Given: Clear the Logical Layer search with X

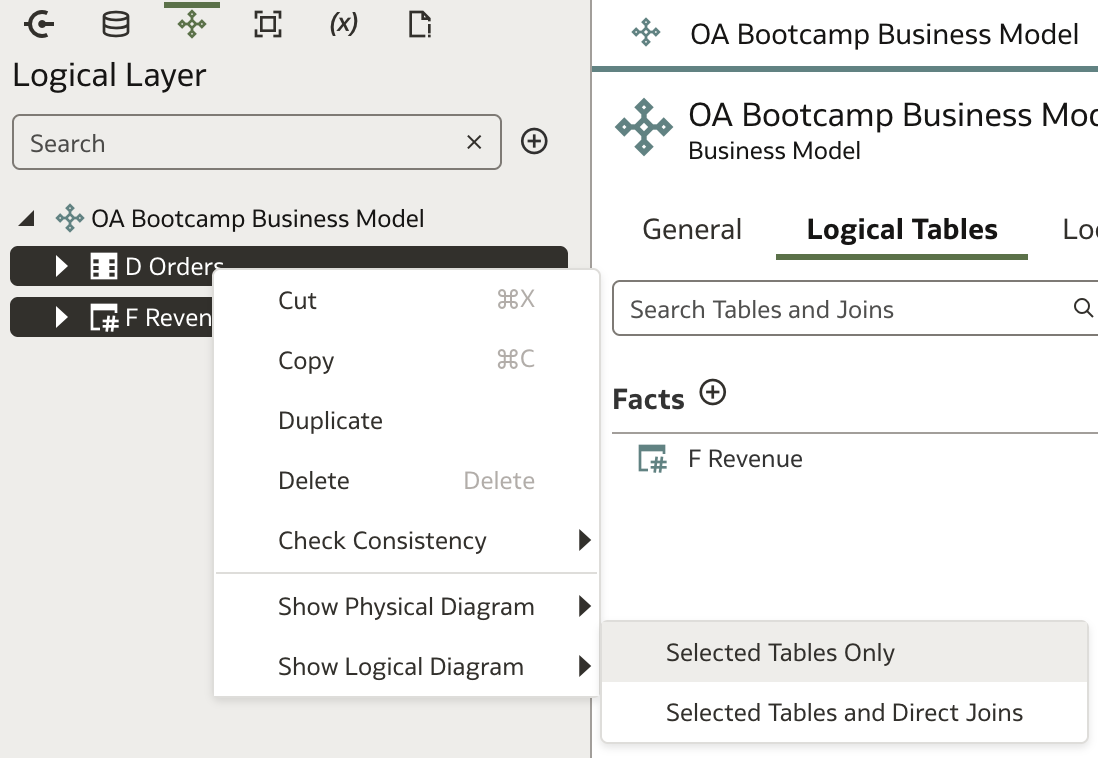Looking at the screenshot, I should [x=474, y=142].
